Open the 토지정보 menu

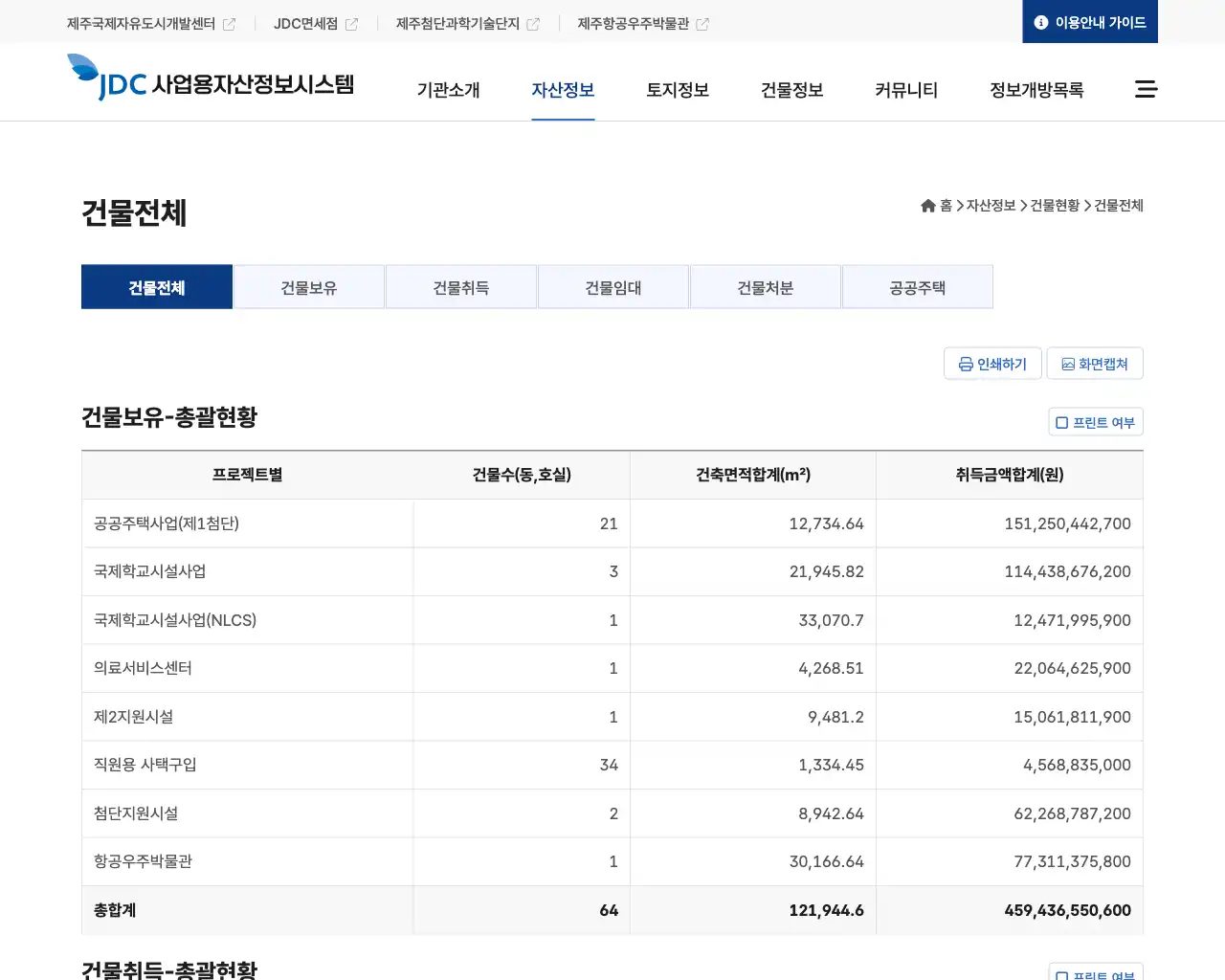pyautogui.click(x=678, y=90)
